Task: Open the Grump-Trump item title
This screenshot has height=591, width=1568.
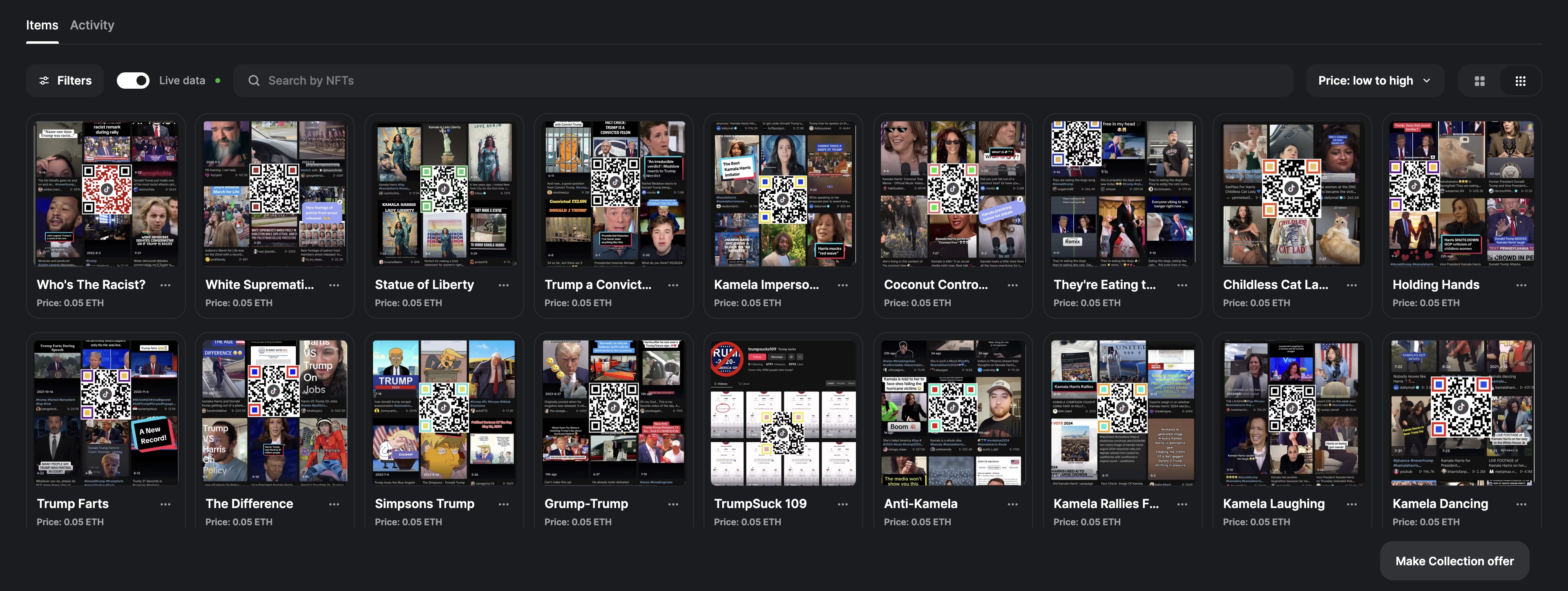Action: pyautogui.click(x=585, y=504)
